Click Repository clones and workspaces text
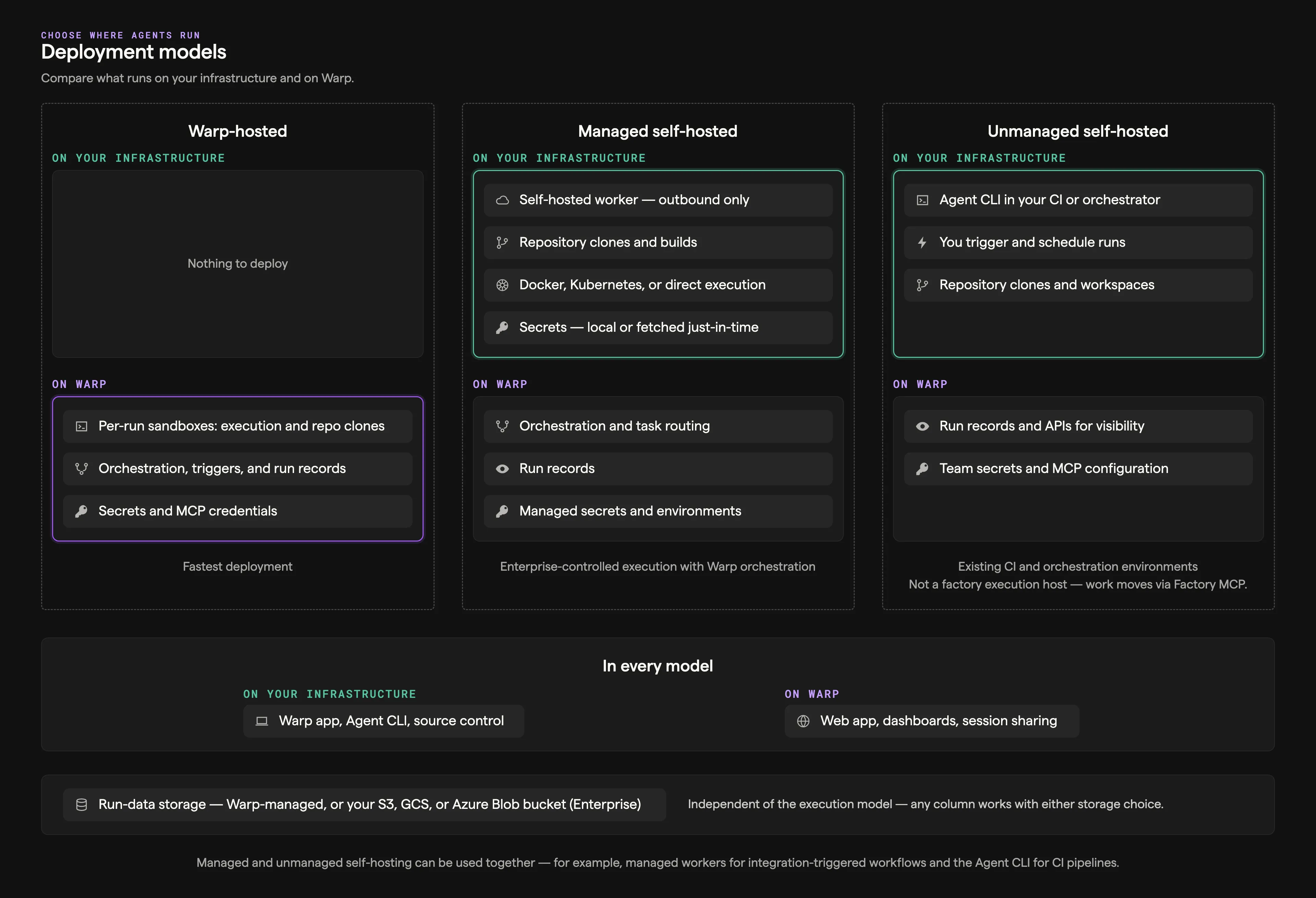This screenshot has width=1316, height=898. point(1047,285)
